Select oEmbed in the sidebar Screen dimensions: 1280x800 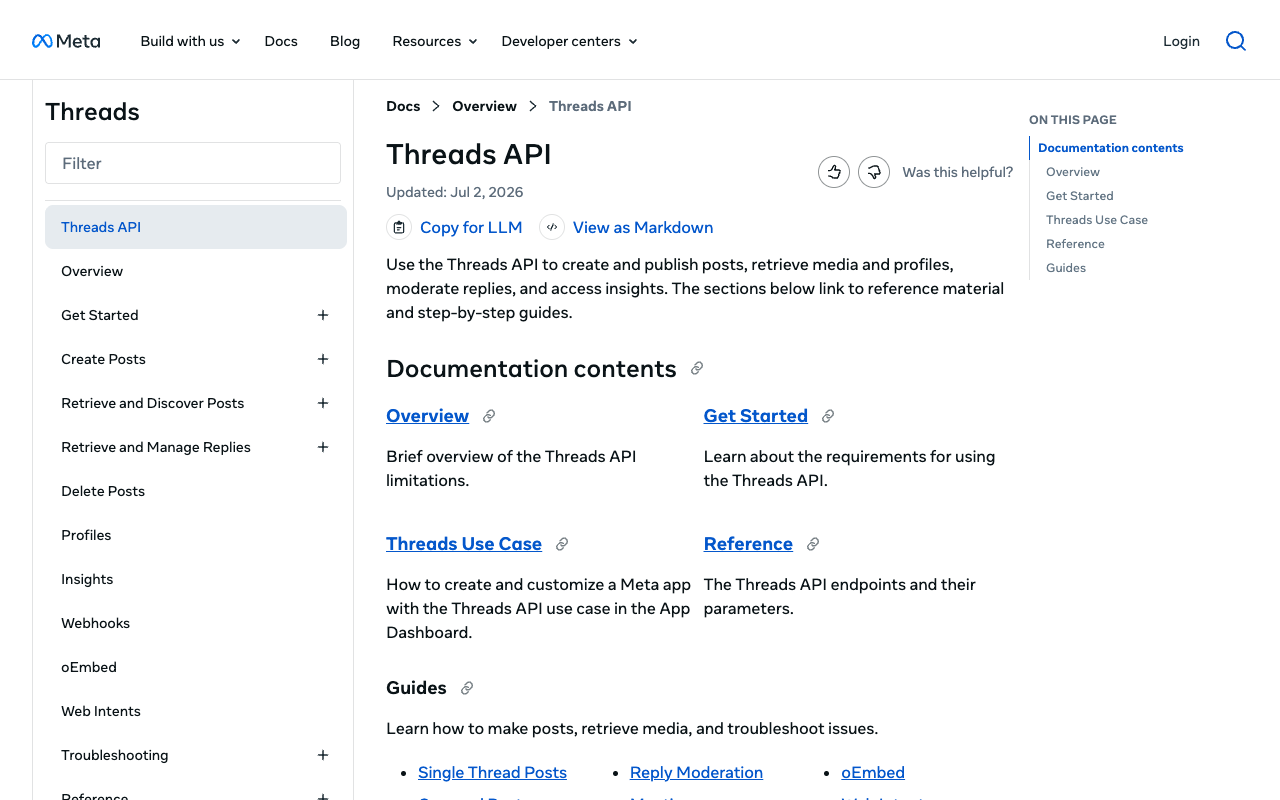[196, 667]
